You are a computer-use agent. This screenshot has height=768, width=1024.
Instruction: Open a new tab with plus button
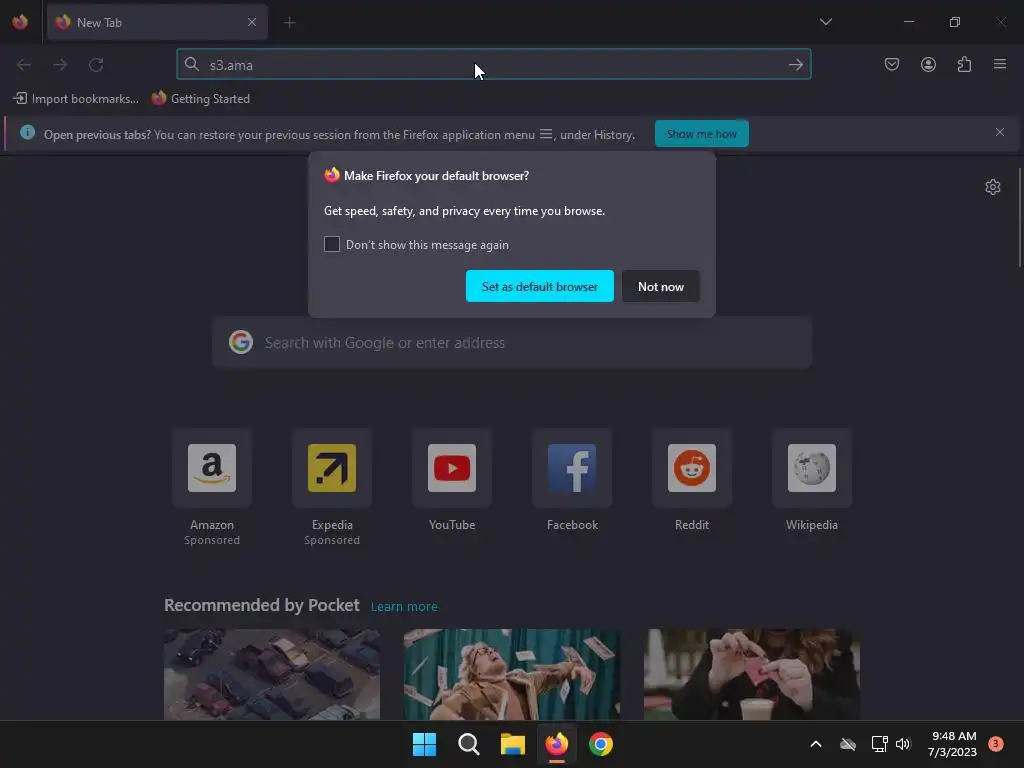pos(289,23)
